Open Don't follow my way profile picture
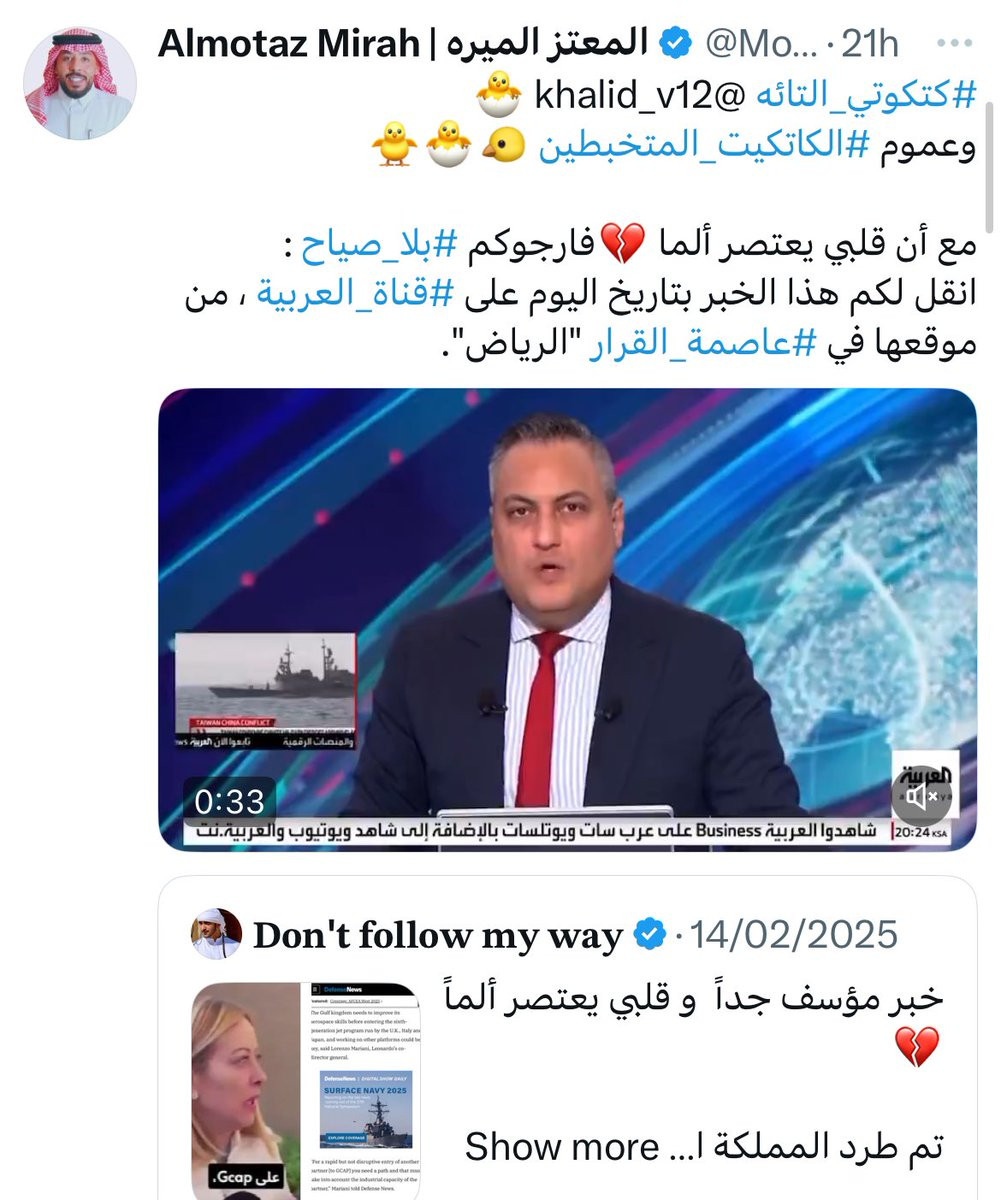The image size is (1001, 1200). point(216,934)
